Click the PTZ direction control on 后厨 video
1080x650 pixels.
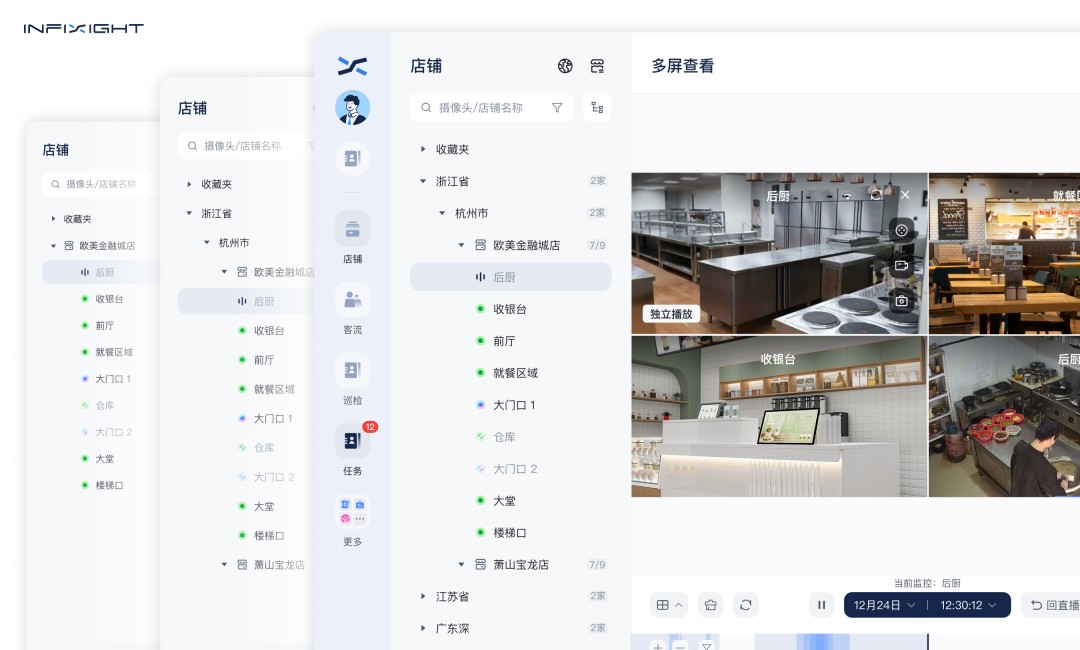901,230
